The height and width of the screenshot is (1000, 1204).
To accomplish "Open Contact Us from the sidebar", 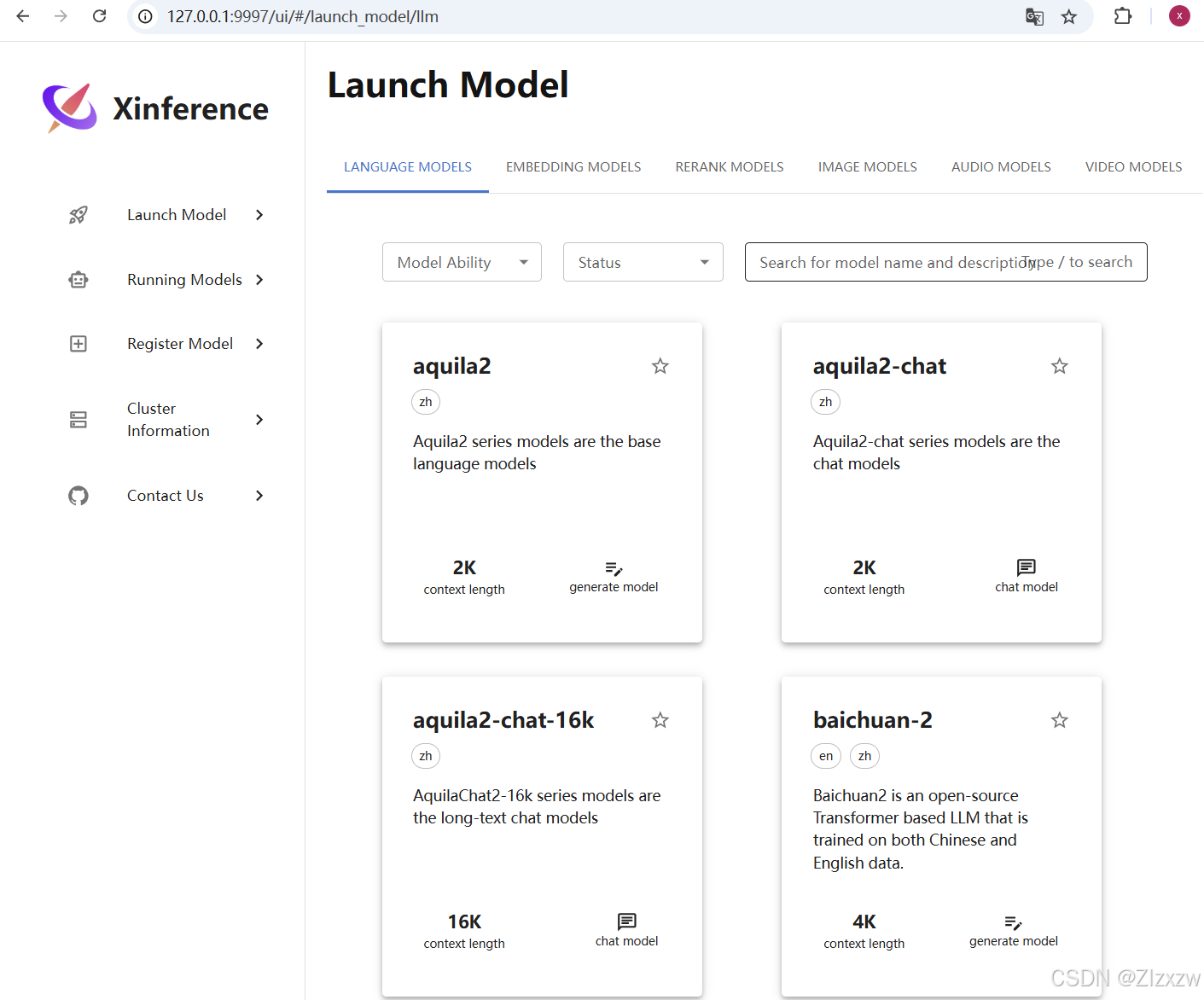I will 166,496.
